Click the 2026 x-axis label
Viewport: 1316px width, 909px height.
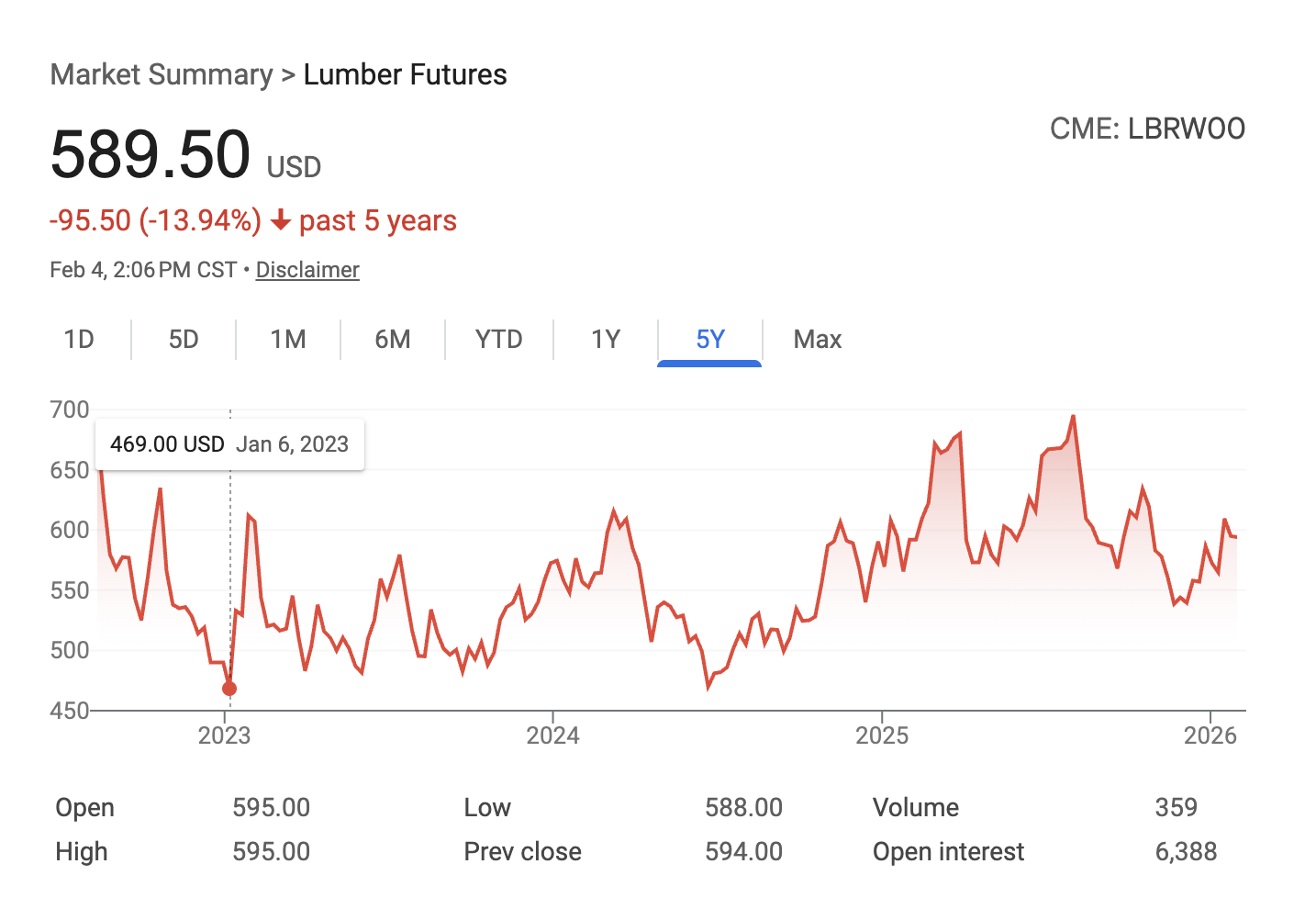pyautogui.click(x=1210, y=735)
